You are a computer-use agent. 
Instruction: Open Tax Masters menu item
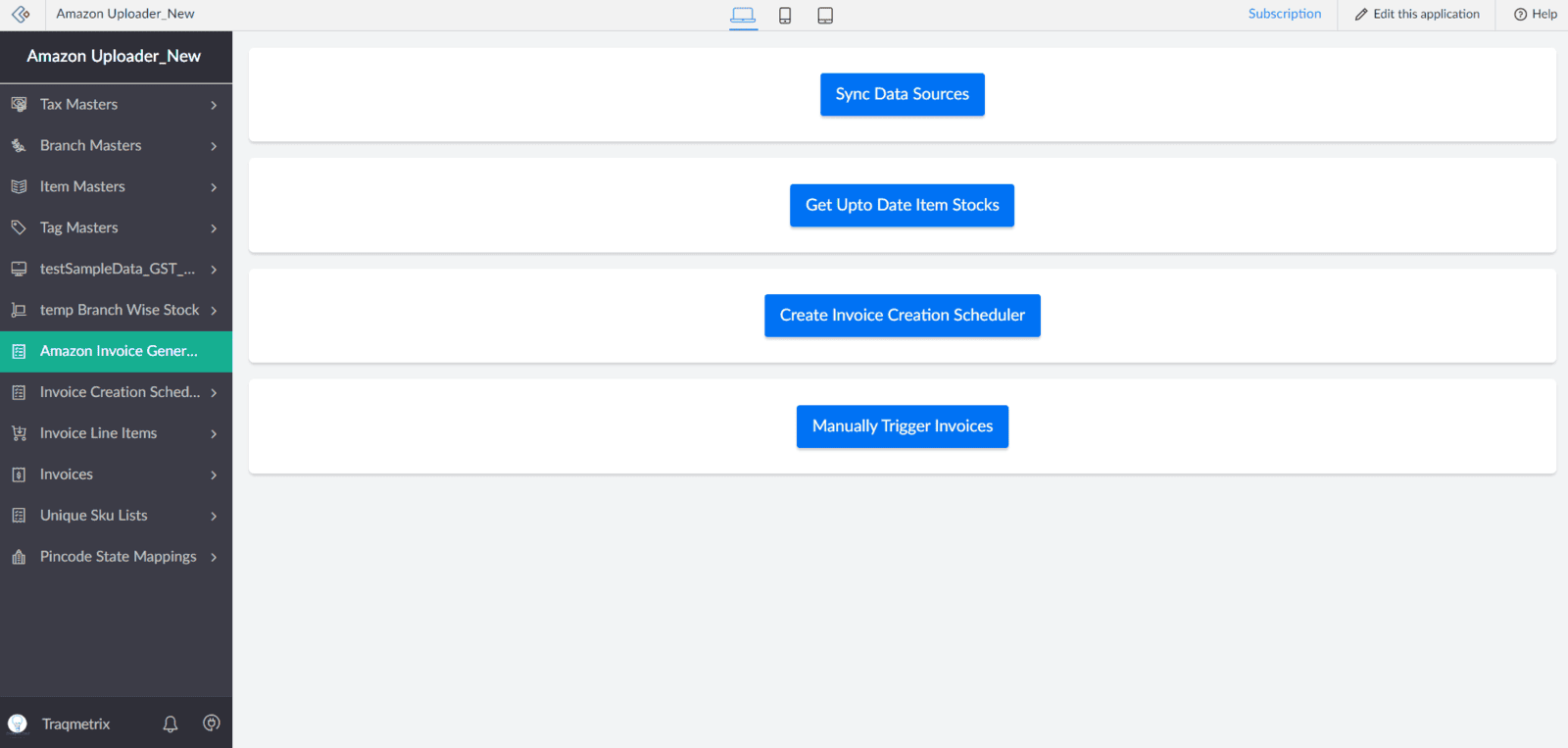pos(116,104)
